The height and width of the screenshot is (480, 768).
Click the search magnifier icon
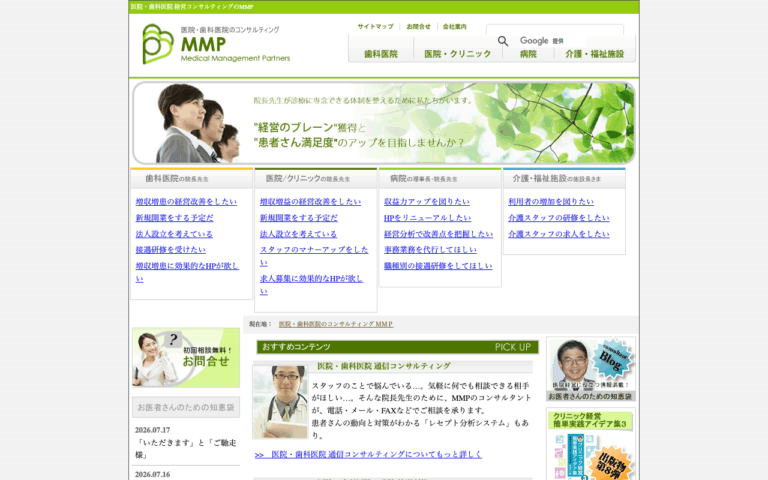point(503,41)
